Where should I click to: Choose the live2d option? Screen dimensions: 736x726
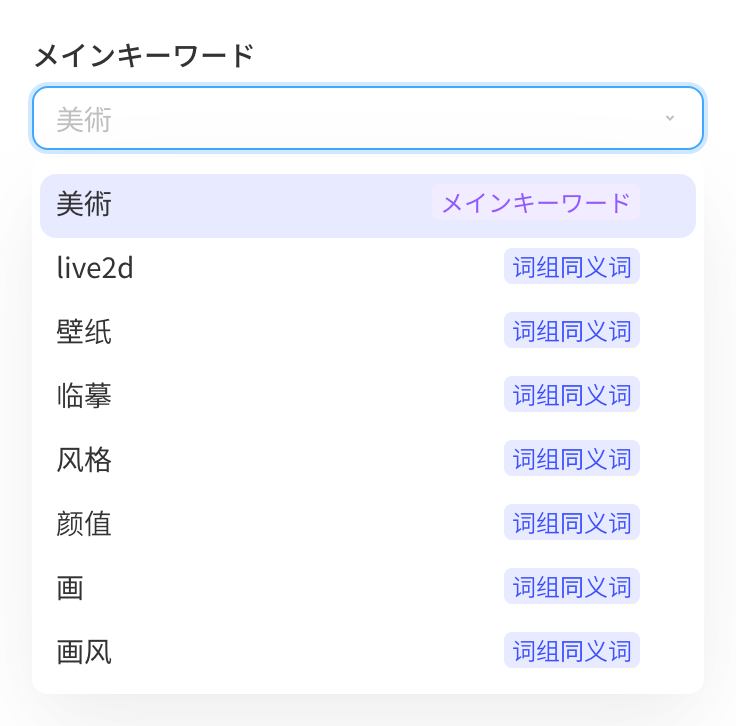pyautogui.click(x=368, y=267)
